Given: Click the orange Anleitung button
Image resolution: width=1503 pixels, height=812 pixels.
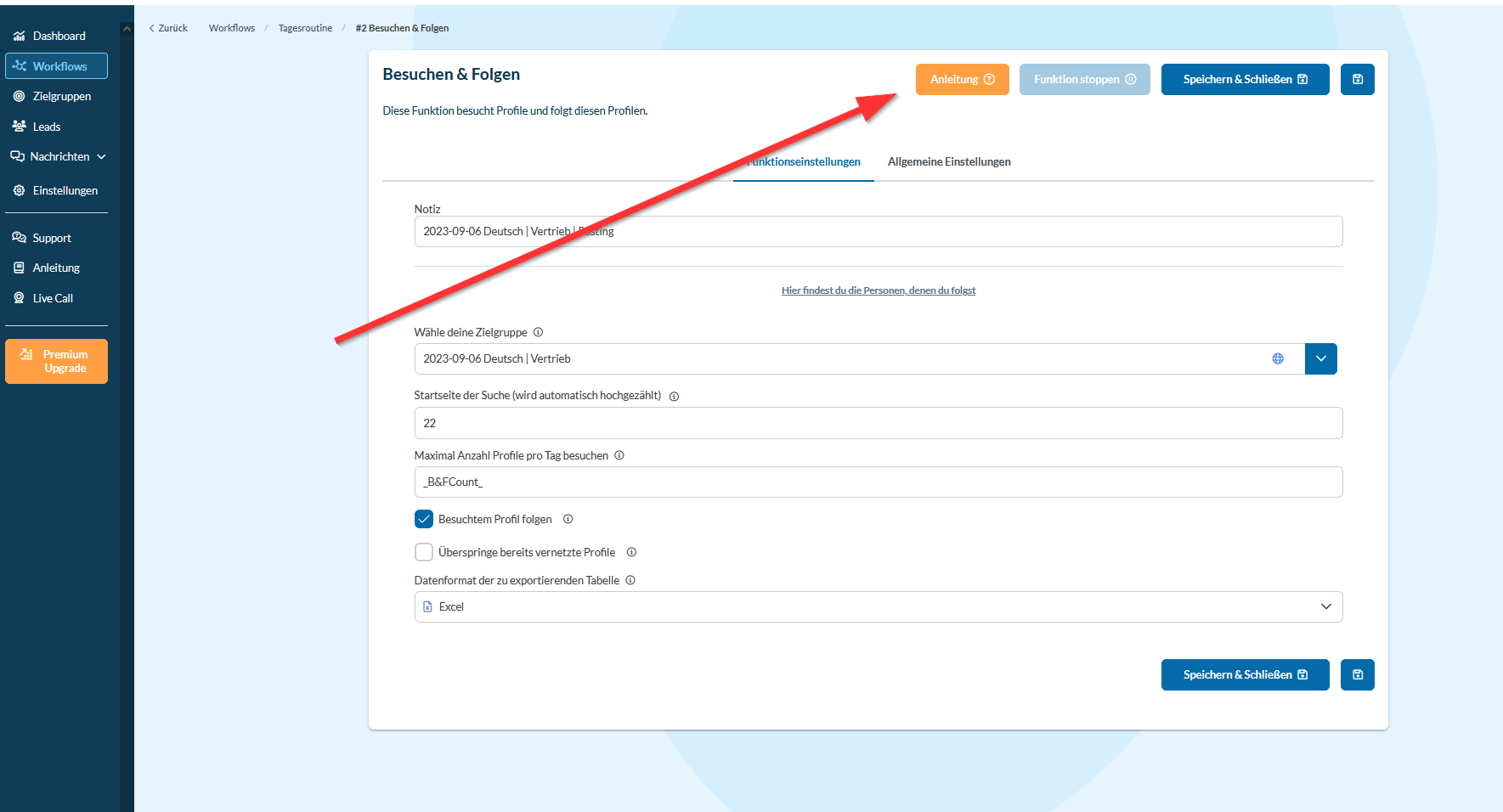Looking at the screenshot, I should (x=962, y=80).
